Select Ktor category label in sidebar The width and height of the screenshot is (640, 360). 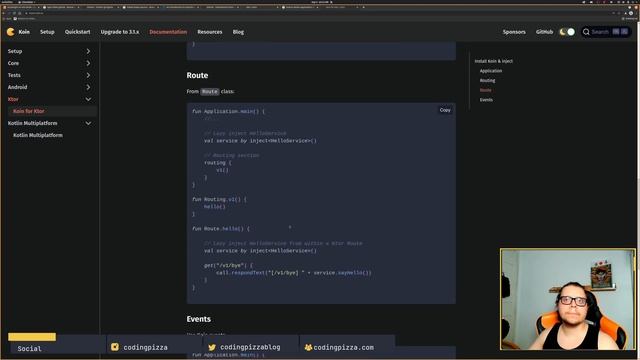click(13, 99)
